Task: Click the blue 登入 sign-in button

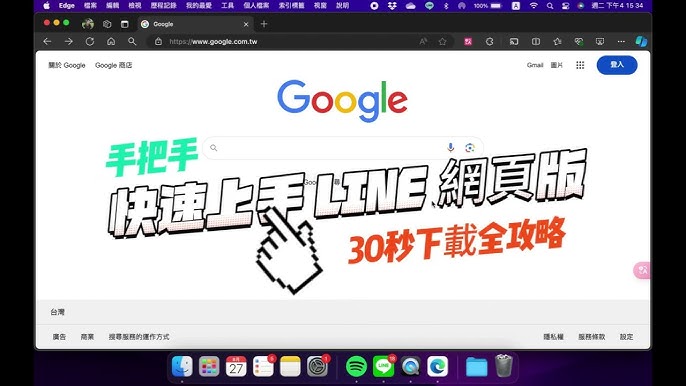Action: [617, 65]
